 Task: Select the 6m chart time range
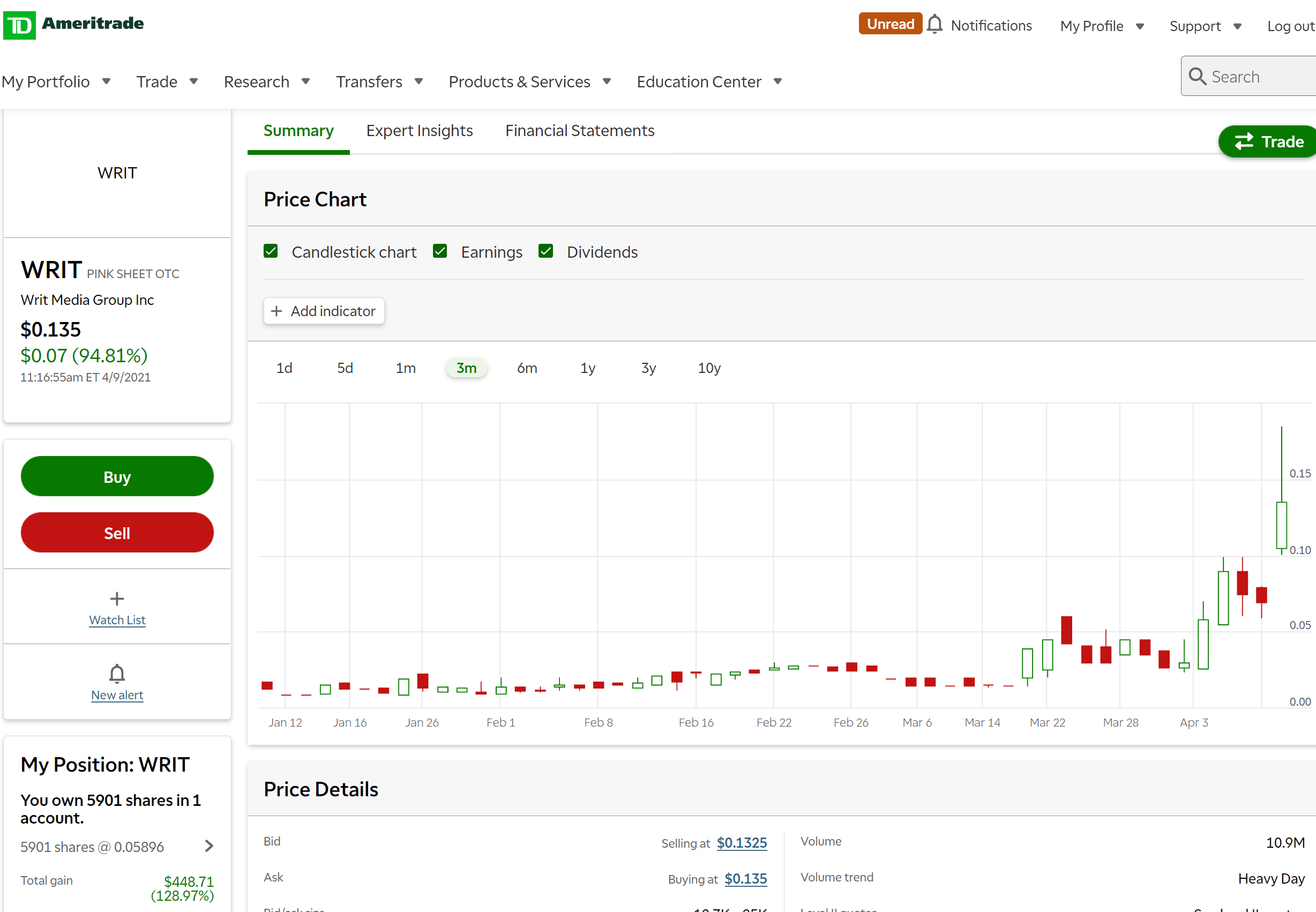tap(527, 368)
